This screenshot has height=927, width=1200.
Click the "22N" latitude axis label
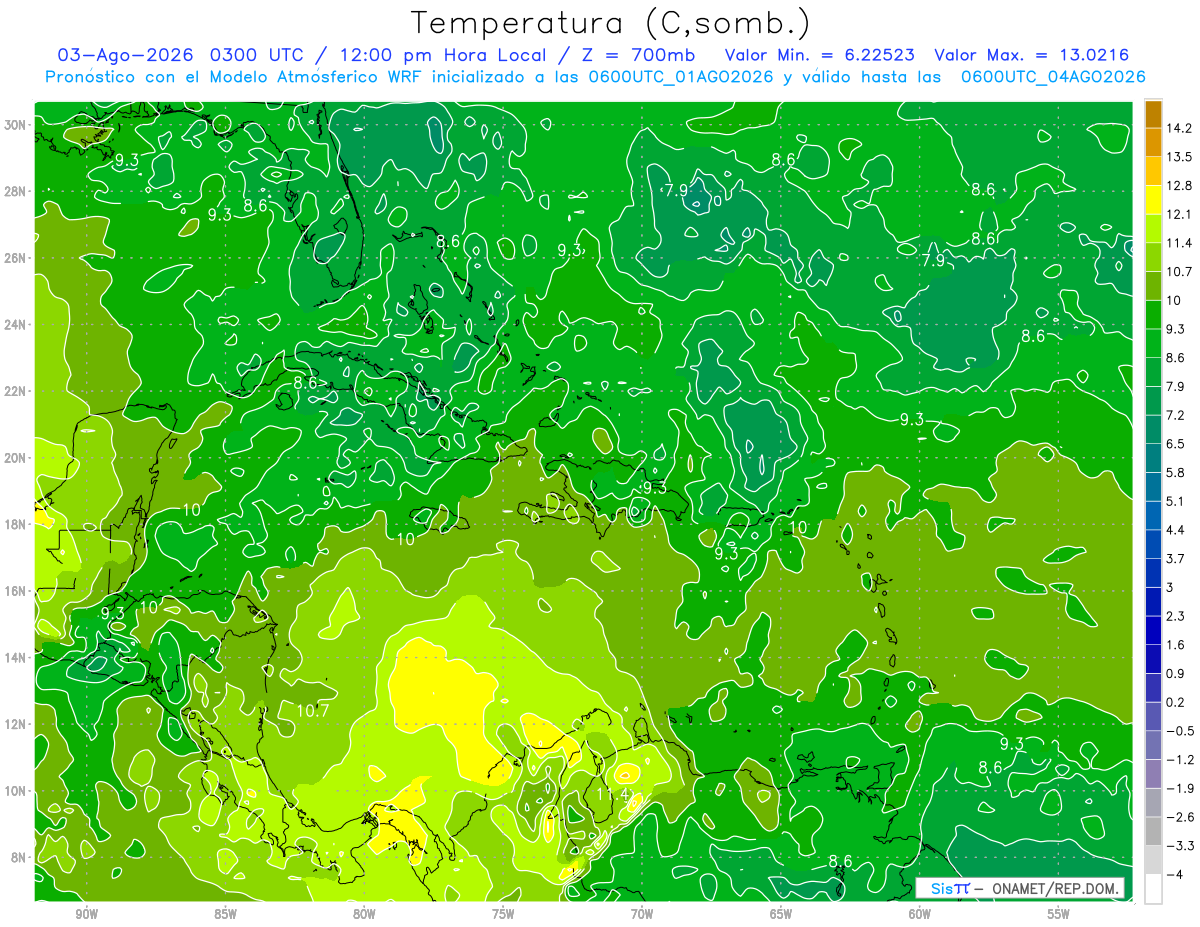pyautogui.click(x=16, y=391)
